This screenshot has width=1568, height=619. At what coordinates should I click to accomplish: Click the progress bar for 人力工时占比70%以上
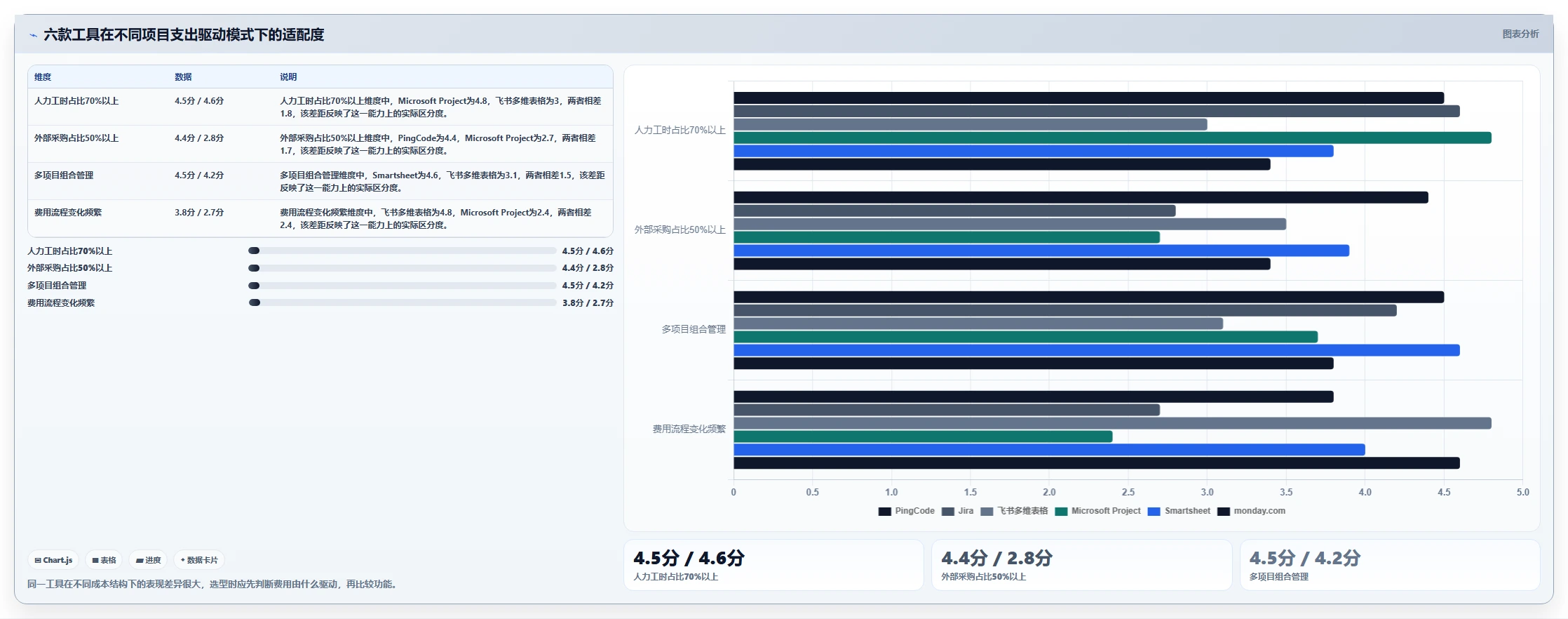[402, 251]
